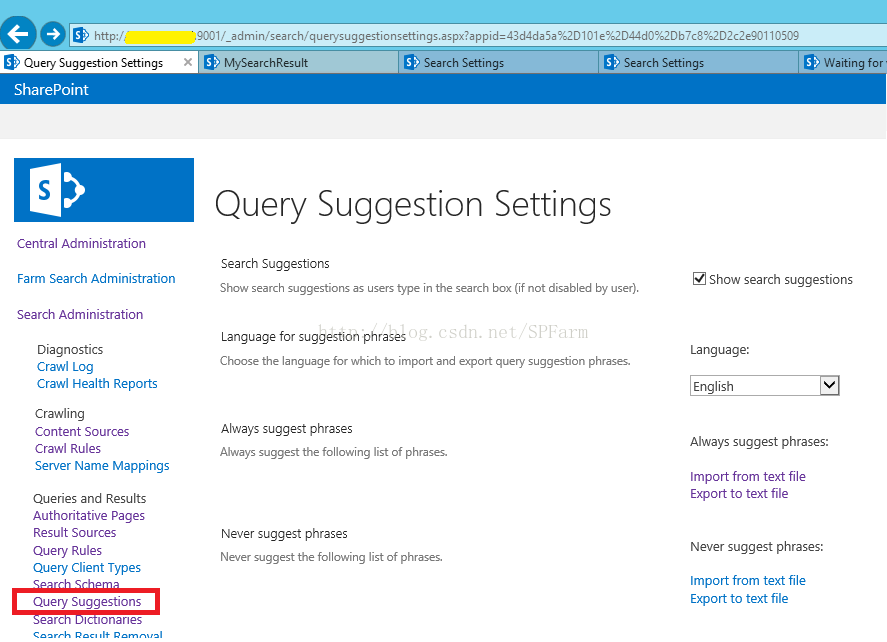Switch to the Waiting for tab

[843, 63]
